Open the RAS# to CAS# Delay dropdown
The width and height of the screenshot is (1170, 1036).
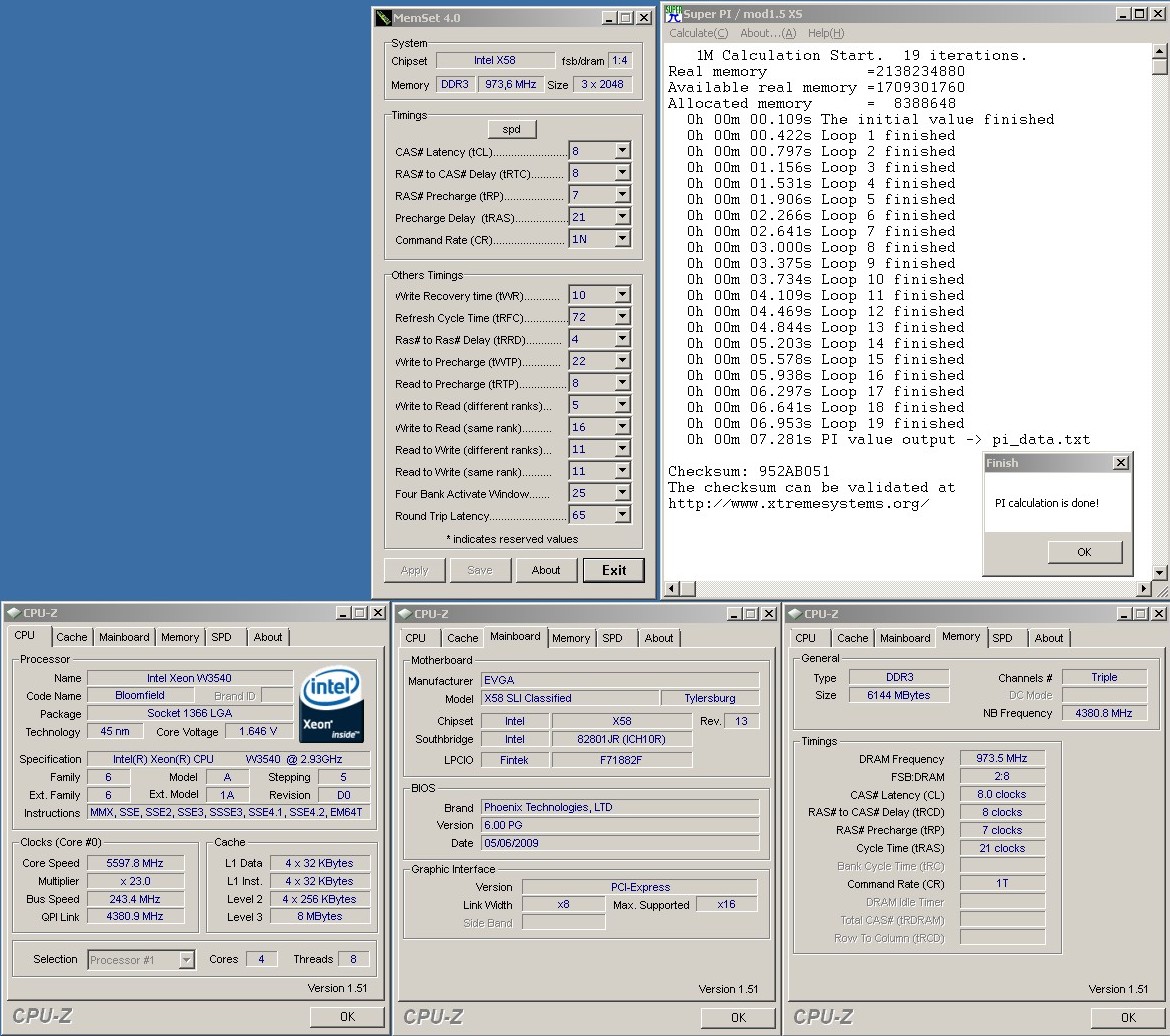click(622, 173)
